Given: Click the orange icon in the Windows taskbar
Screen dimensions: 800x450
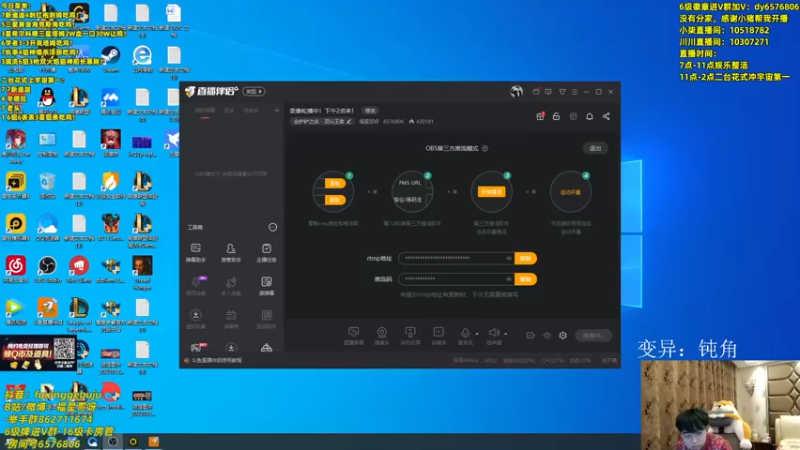Looking at the screenshot, I should pyautogui.click(x=154, y=441).
